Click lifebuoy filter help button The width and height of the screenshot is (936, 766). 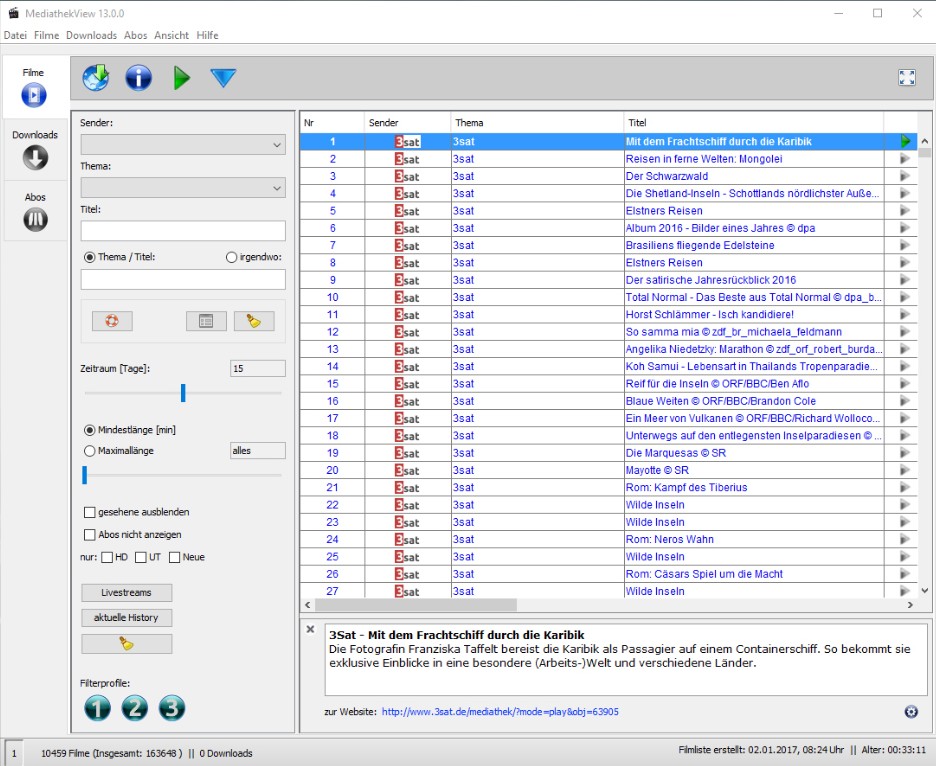click(x=112, y=321)
